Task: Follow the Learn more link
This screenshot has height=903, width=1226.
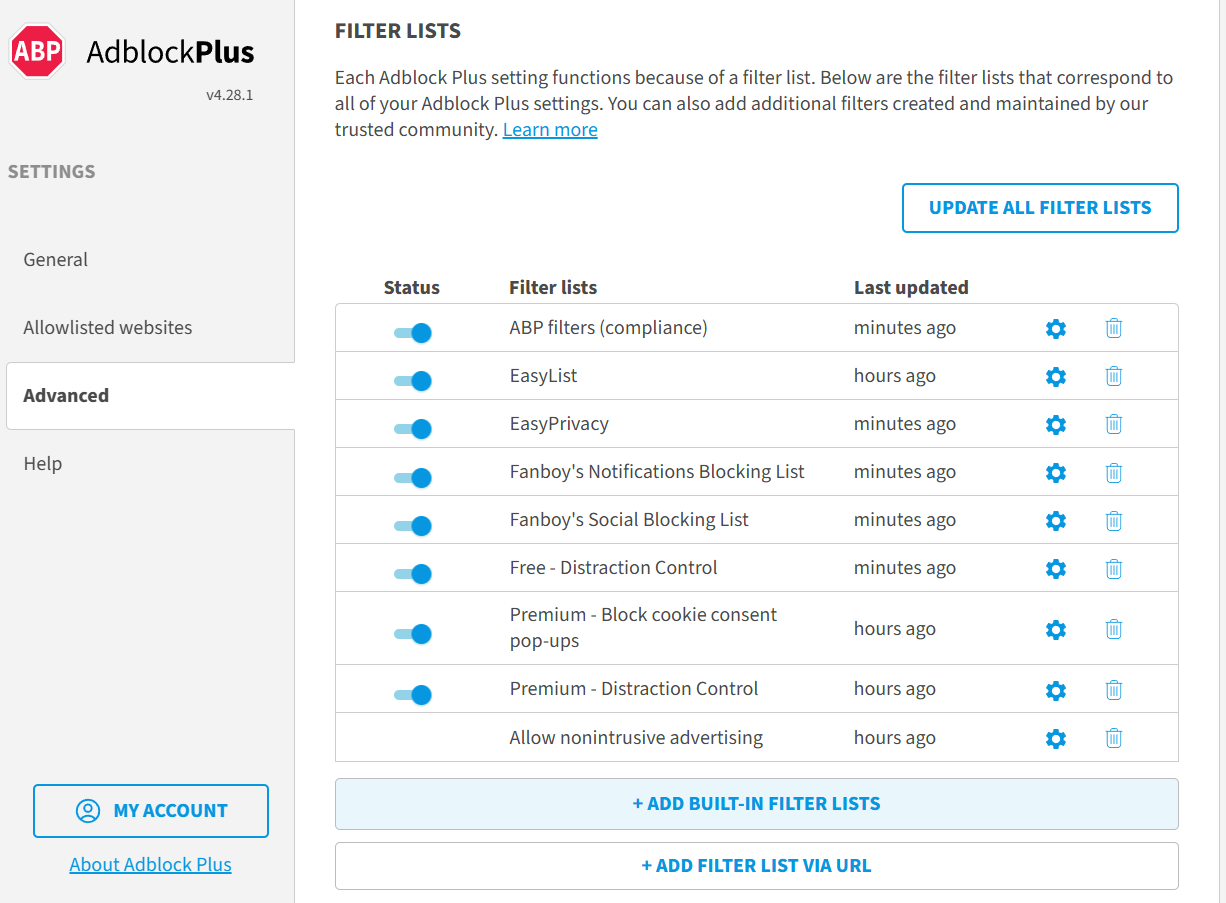Action: (x=550, y=130)
